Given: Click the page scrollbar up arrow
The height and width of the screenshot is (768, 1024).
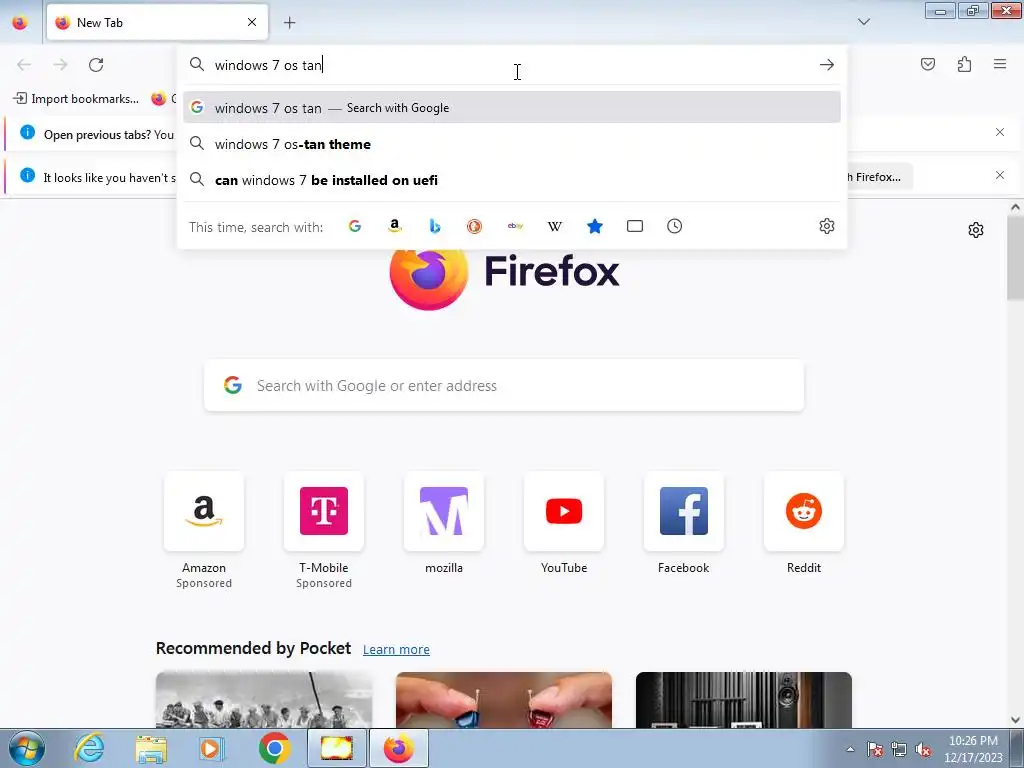Looking at the screenshot, I should tap(1015, 208).
